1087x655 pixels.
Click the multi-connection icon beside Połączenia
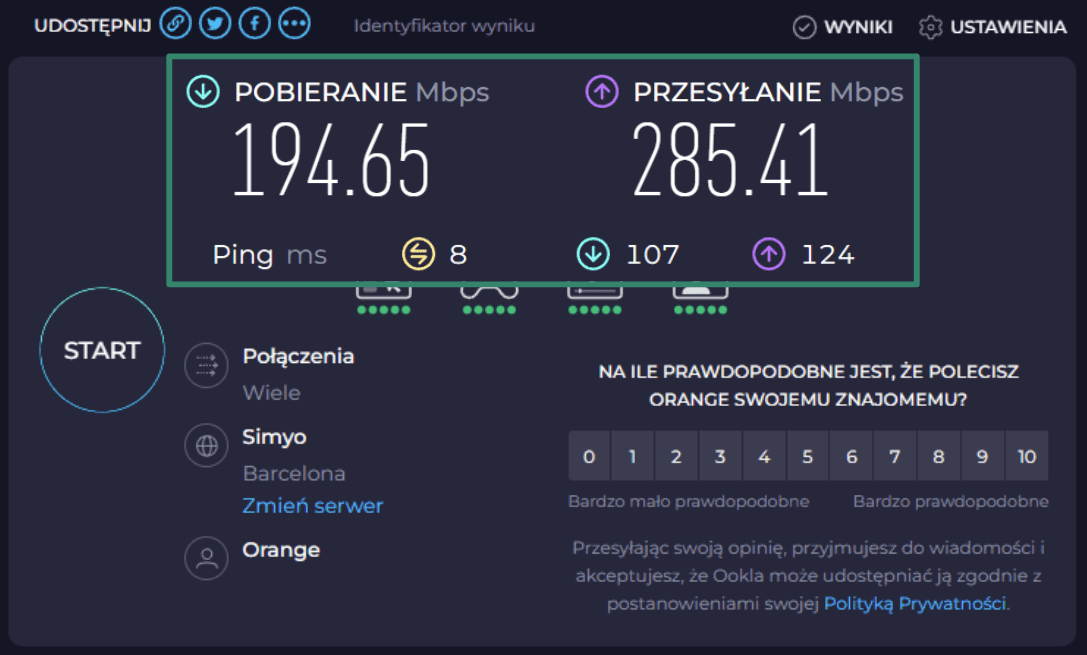[207, 366]
